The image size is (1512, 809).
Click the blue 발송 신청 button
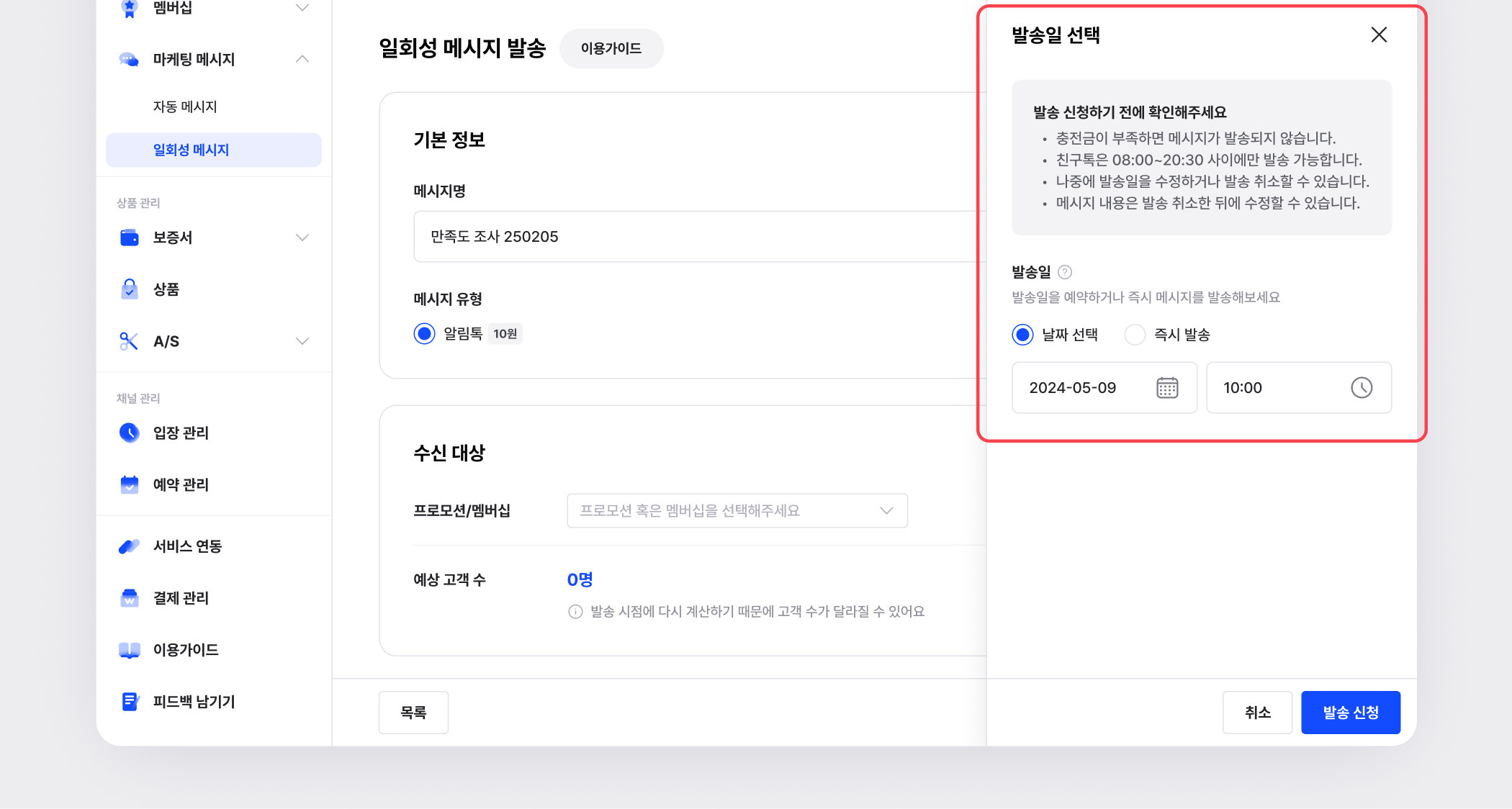coord(1350,713)
